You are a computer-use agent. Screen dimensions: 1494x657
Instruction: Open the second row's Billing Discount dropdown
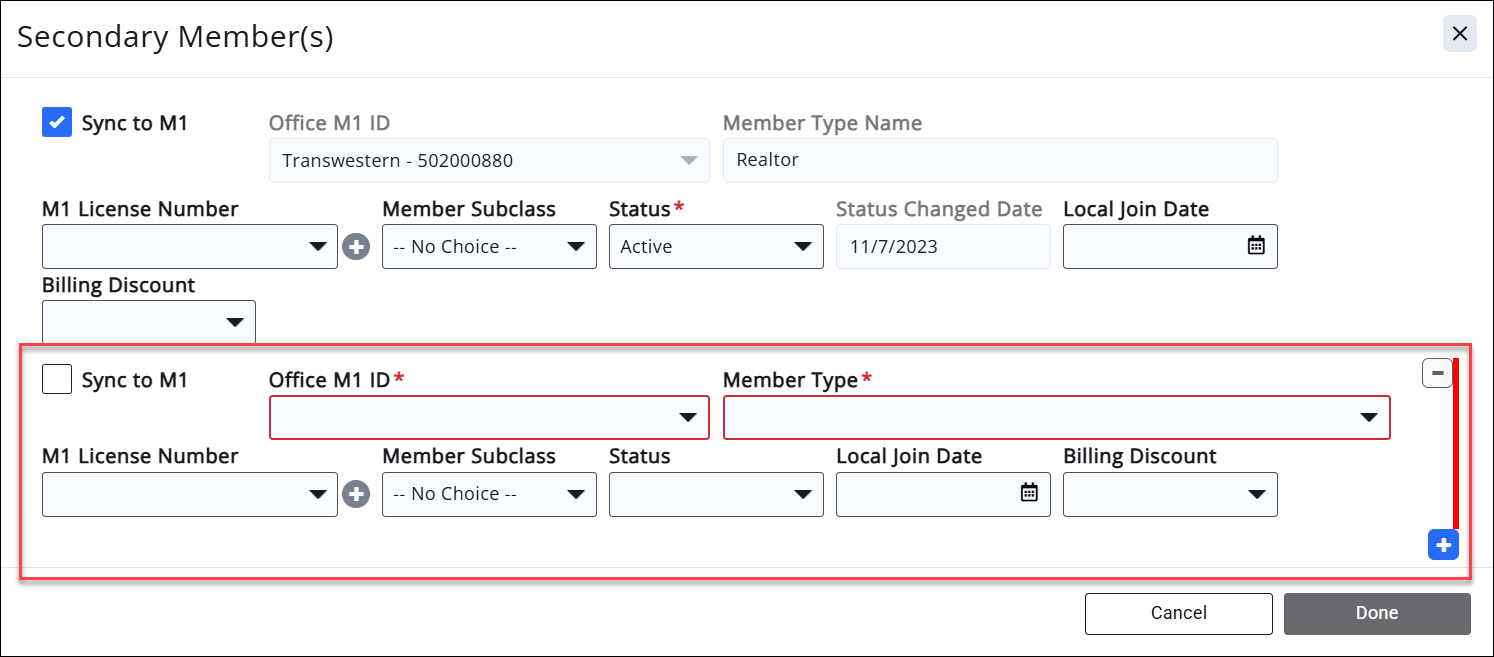[1170, 494]
